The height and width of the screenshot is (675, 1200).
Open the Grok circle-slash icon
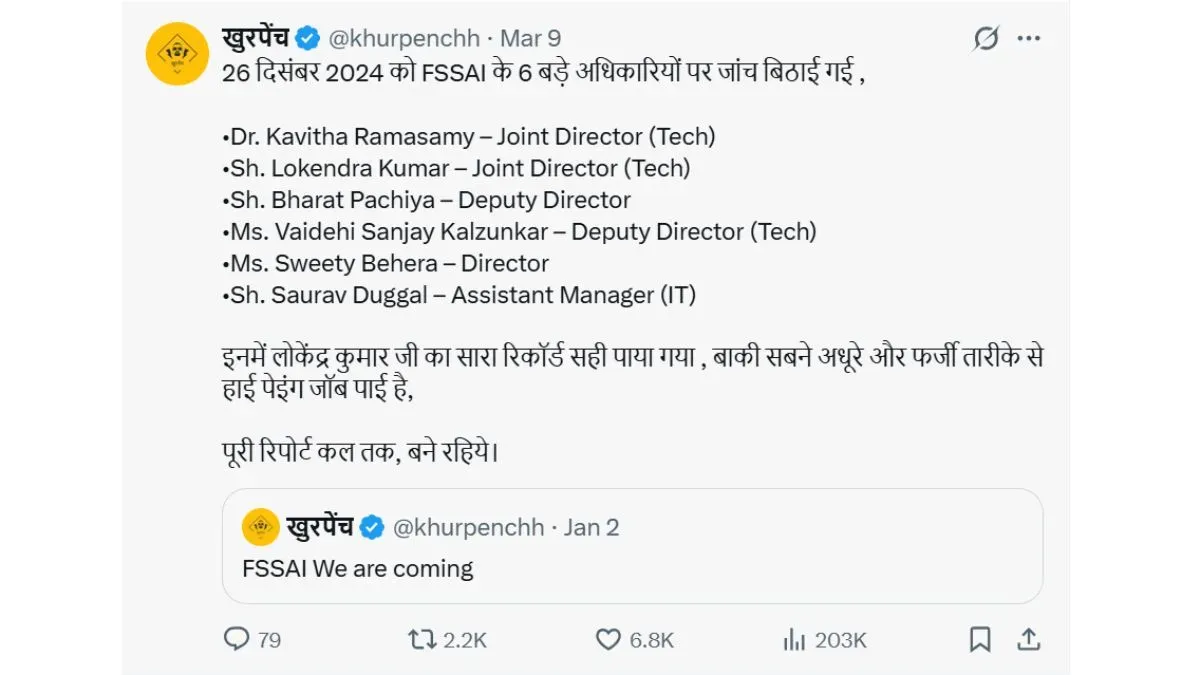pyautogui.click(x=985, y=39)
